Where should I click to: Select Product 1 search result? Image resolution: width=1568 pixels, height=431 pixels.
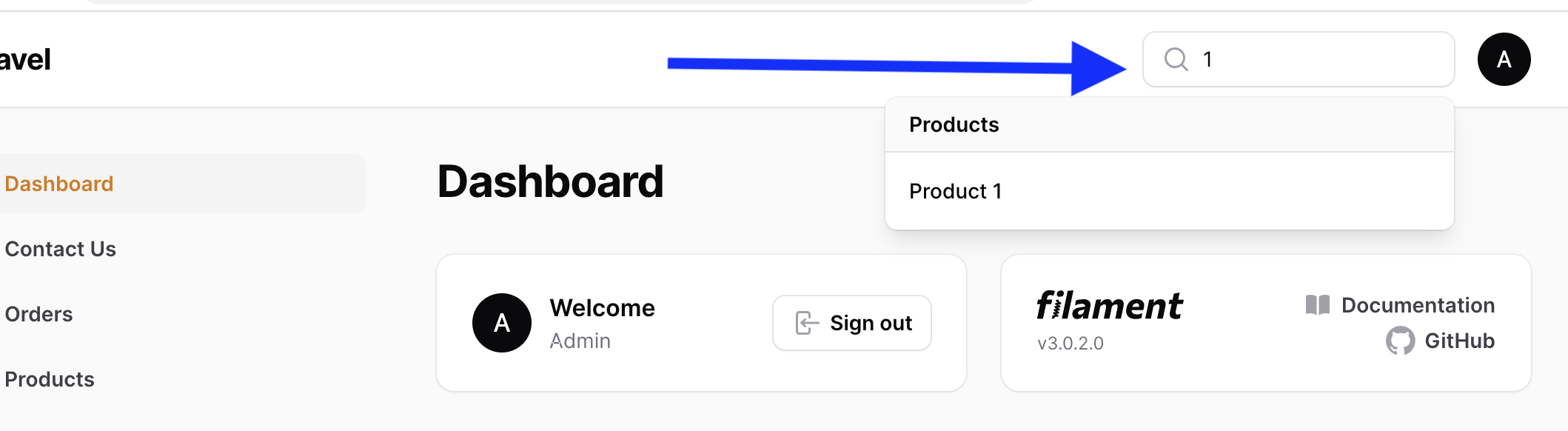1170,191
